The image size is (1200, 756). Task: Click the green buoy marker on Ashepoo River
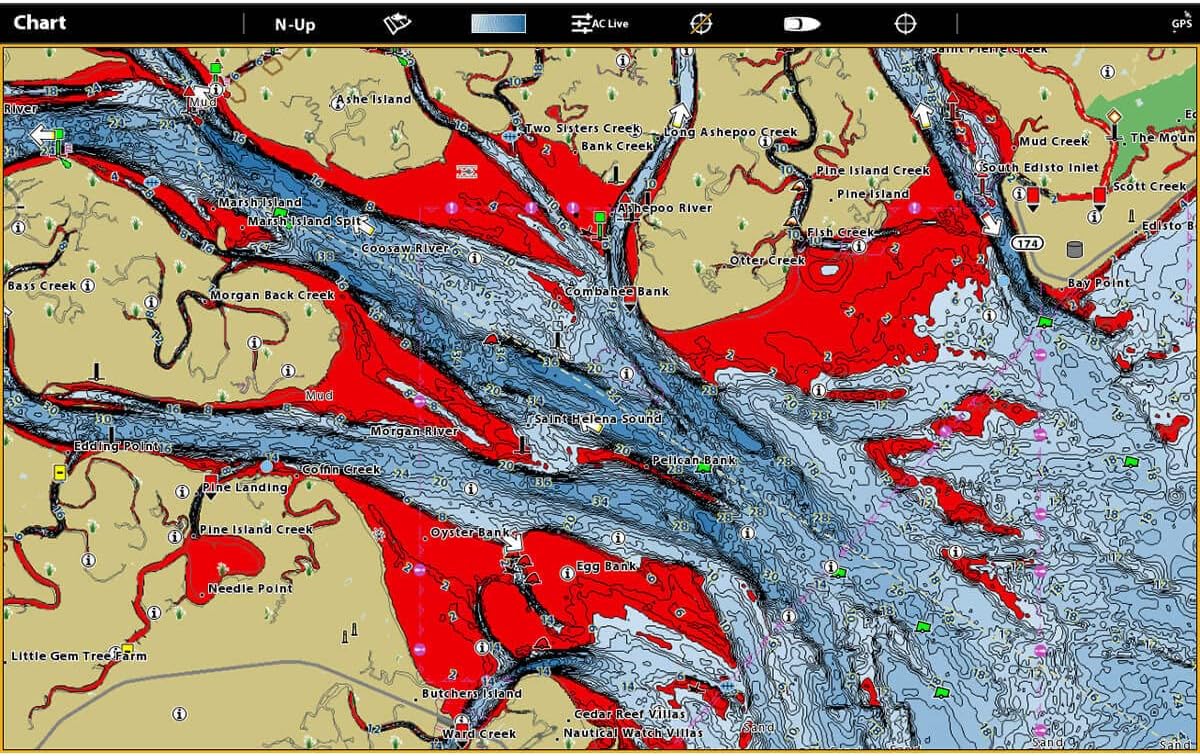[x=600, y=216]
